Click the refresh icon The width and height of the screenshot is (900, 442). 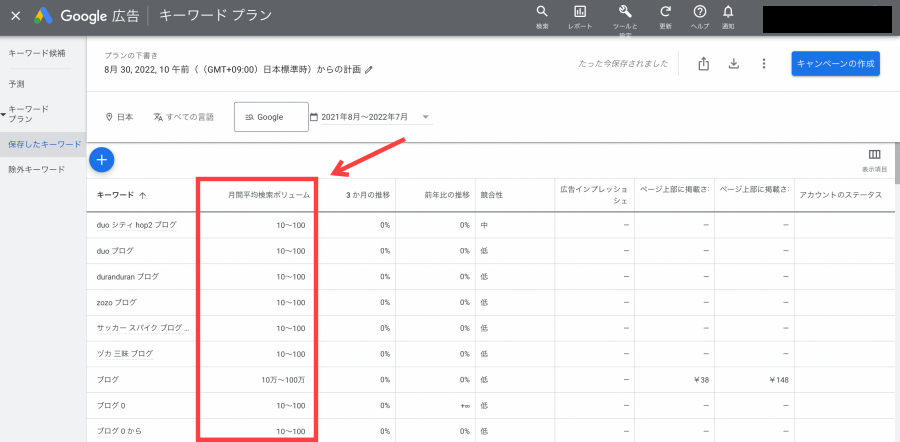tap(665, 12)
